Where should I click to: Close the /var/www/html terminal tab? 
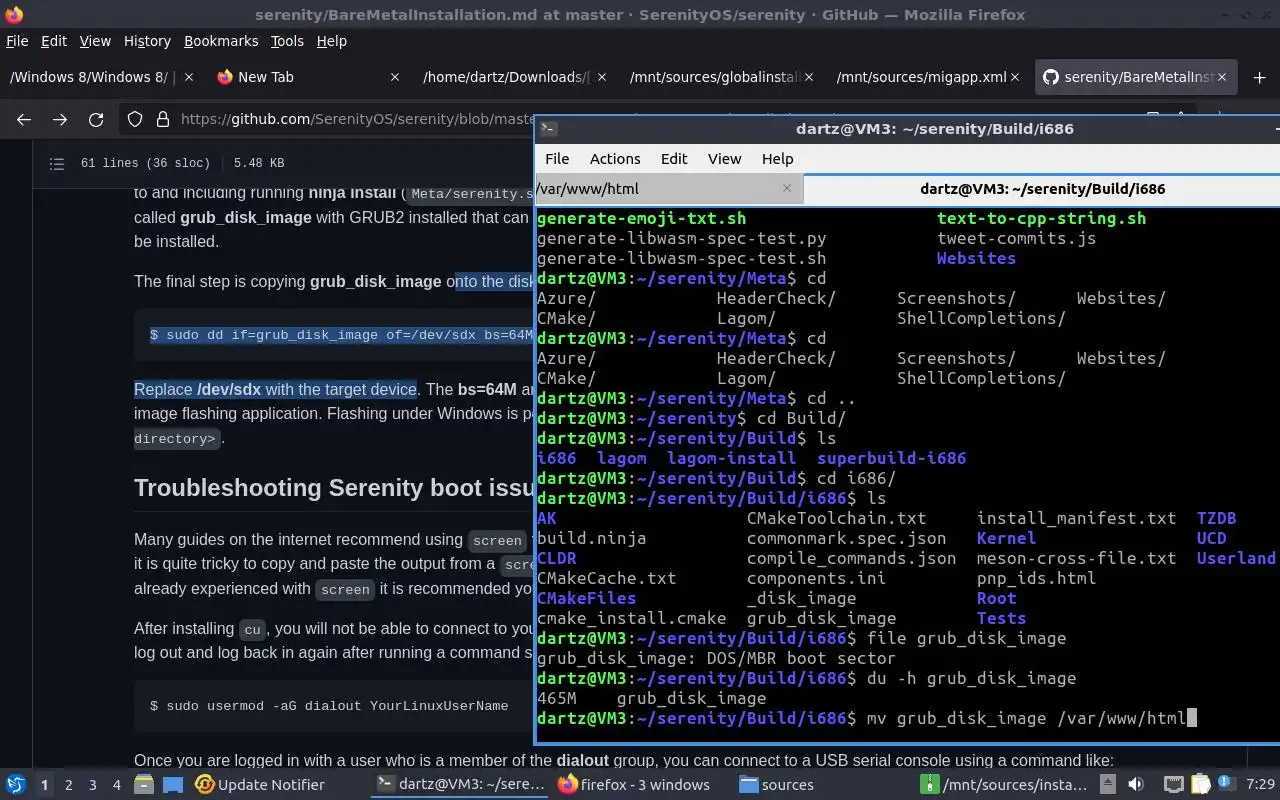(787, 188)
